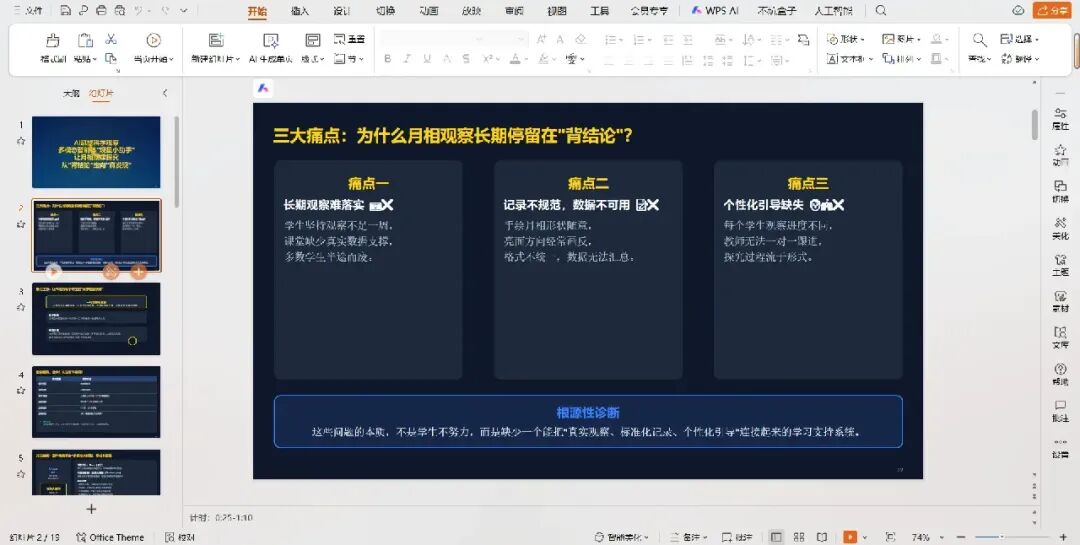The height and width of the screenshot is (545, 1080).
Task: Open the Comments panel in right sidebar
Action: coord(1060,411)
